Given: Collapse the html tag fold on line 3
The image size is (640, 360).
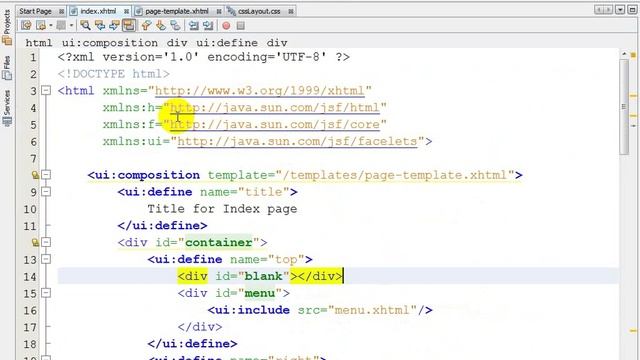Looking at the screenshot, I should 46,90.
